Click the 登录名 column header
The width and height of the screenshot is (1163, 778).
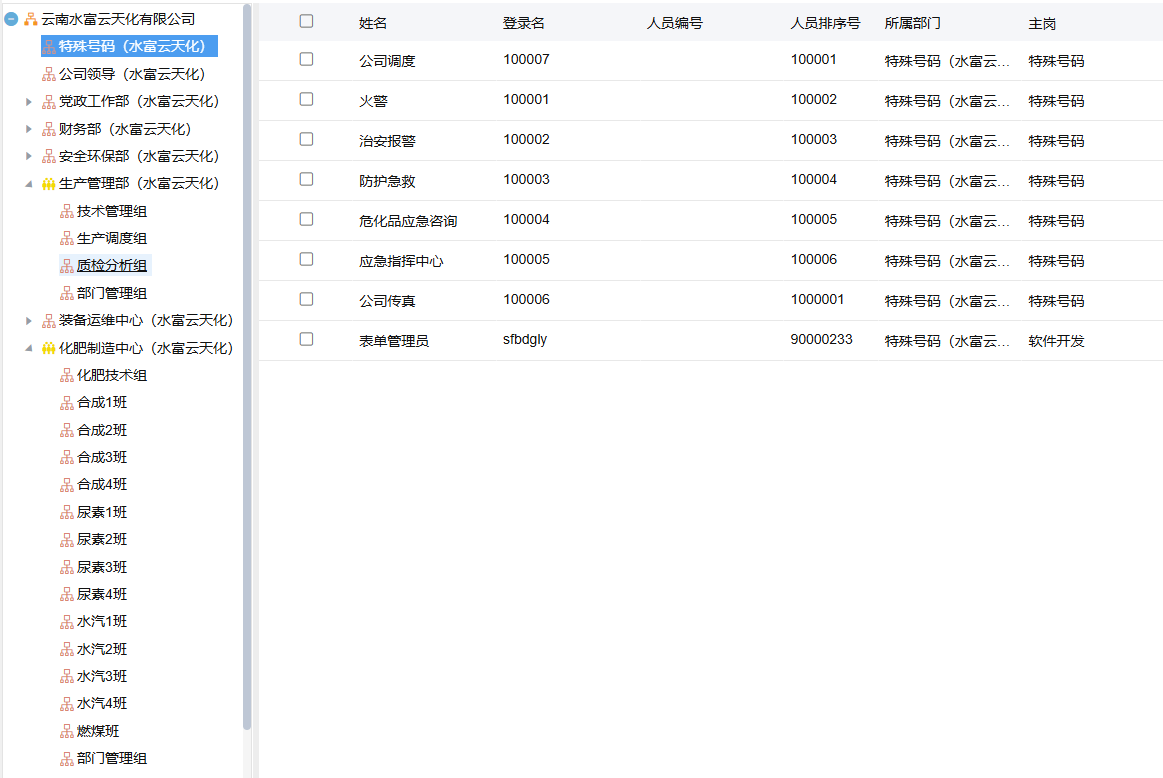(x=524, y=23)
